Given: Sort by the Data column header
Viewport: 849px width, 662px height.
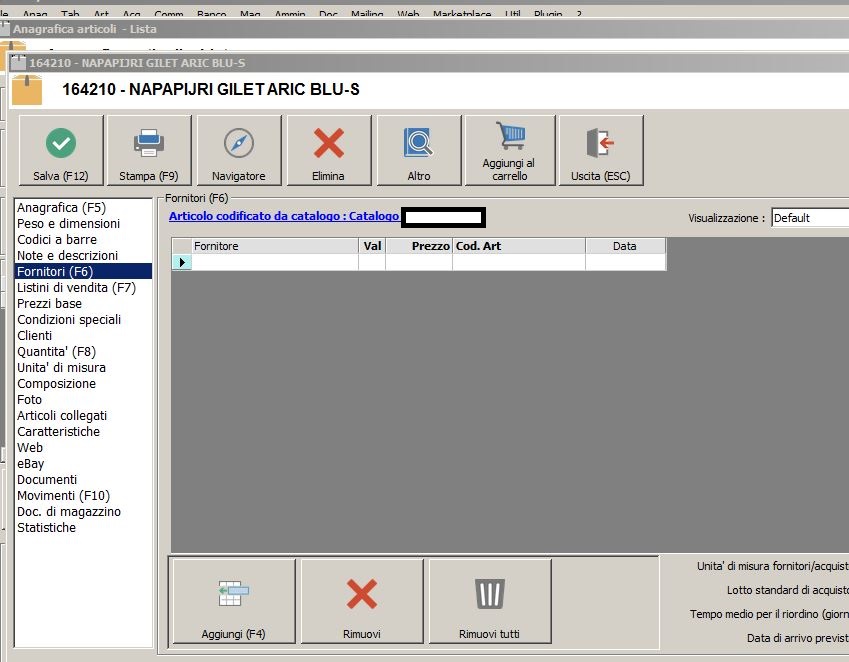Looking at the screenshot, I should tap(625, 246).
